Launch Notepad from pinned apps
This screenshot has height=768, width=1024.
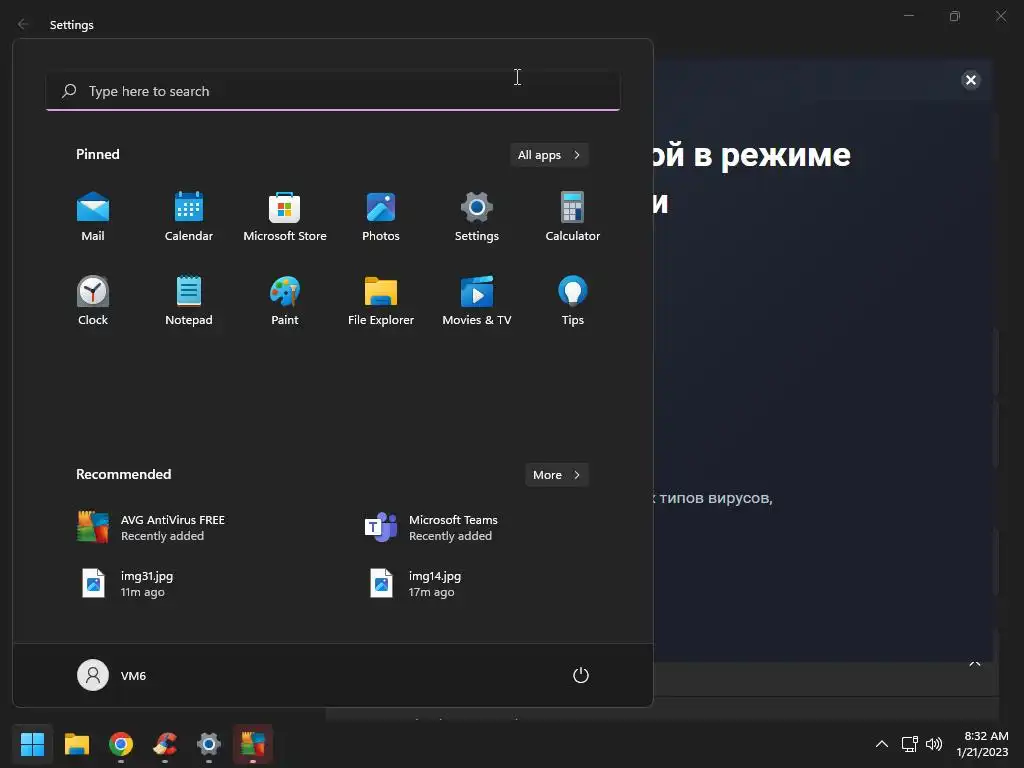[189, 301]
